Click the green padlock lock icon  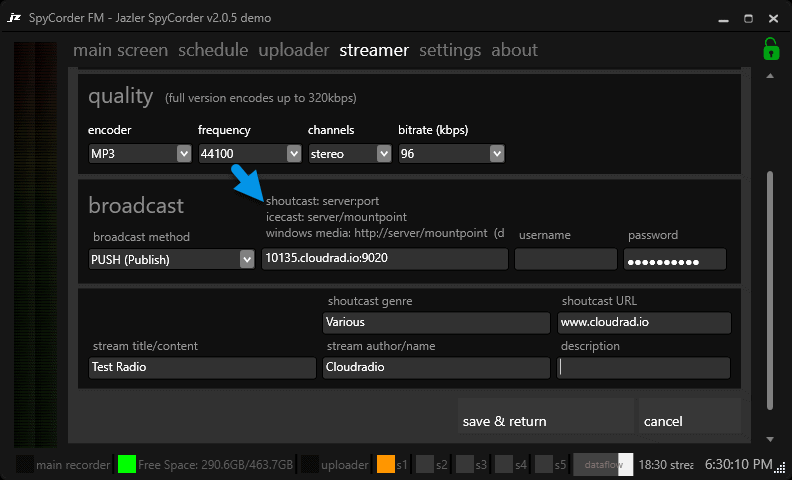771,49
